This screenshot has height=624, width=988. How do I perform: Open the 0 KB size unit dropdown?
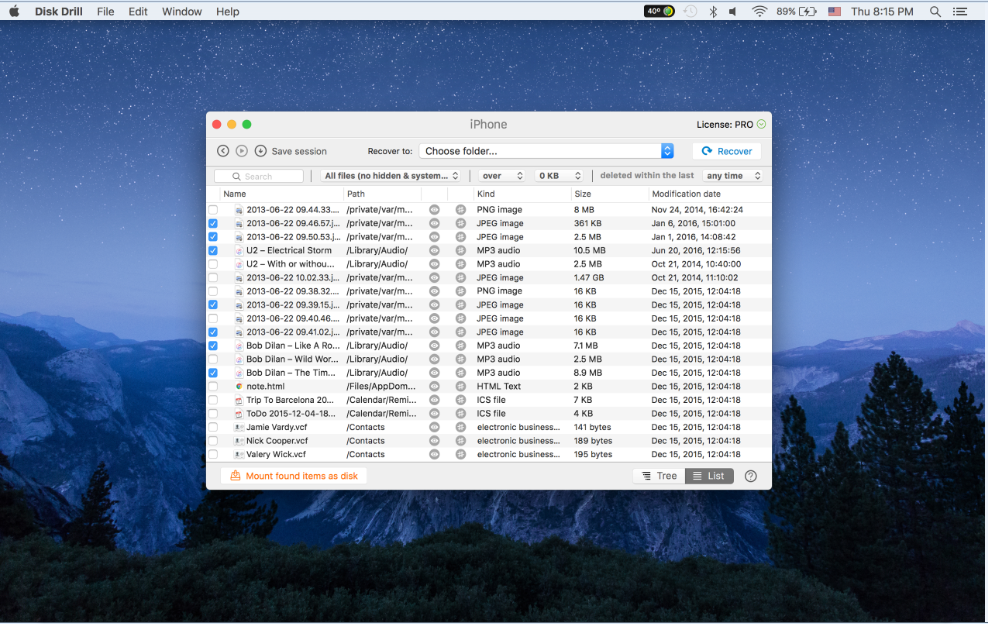pos(558,176)
